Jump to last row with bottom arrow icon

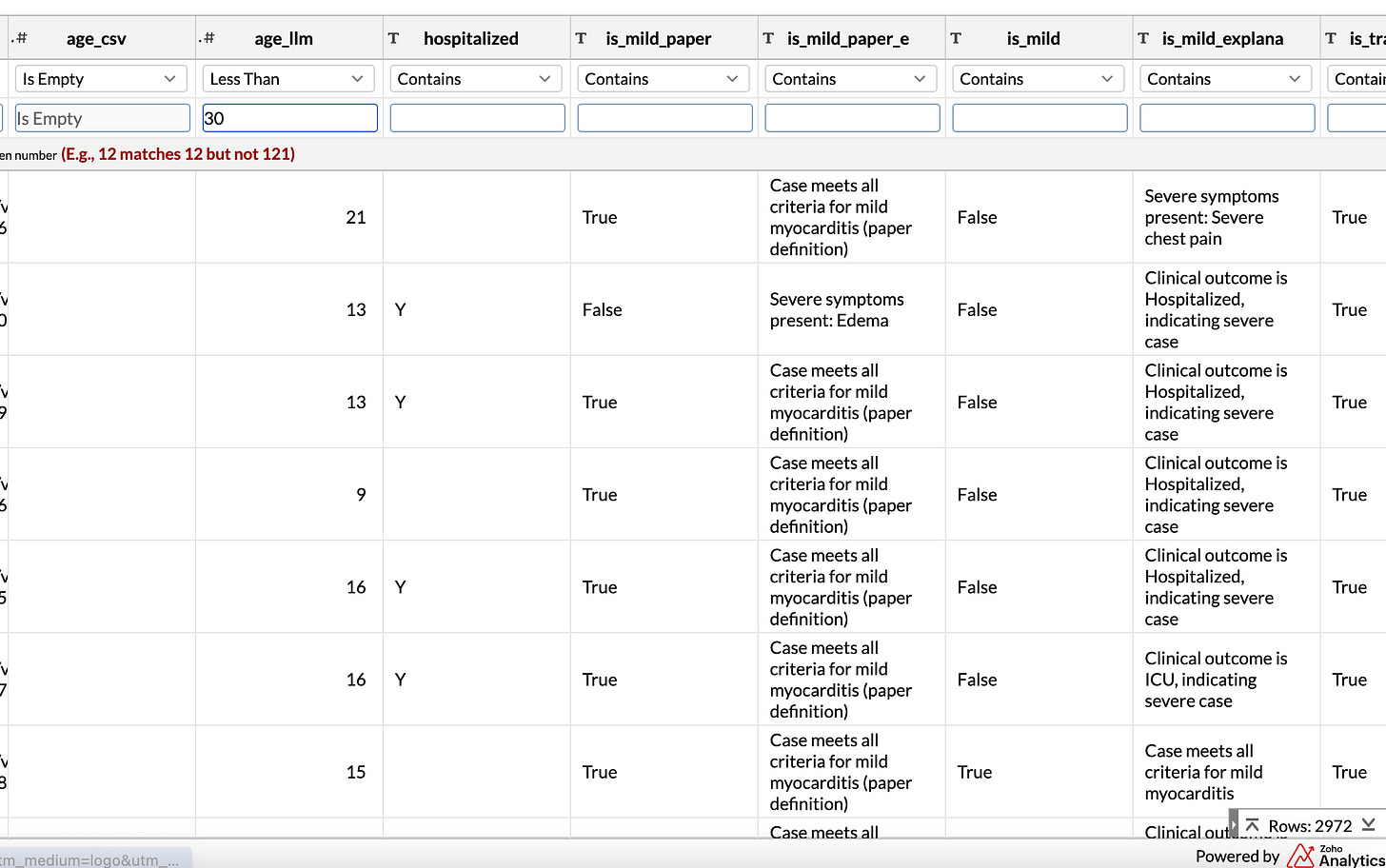[x=1368, y=825]
